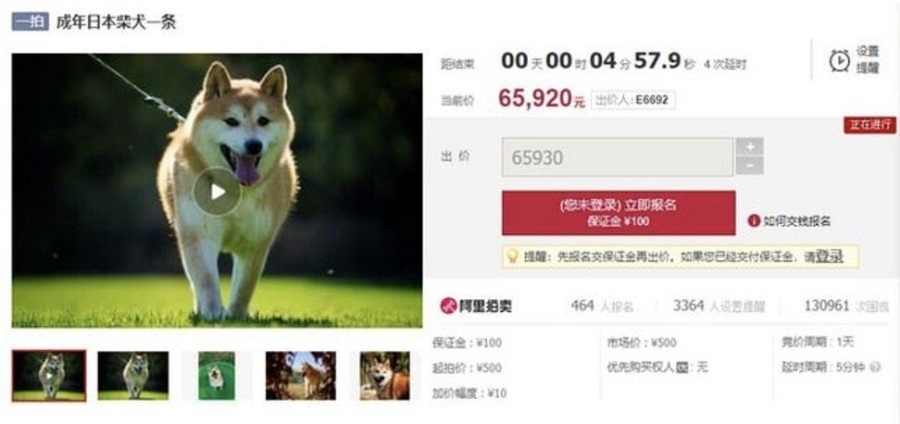Click the red 立即报名 button
900x424 pixels.
coord(618,213)
